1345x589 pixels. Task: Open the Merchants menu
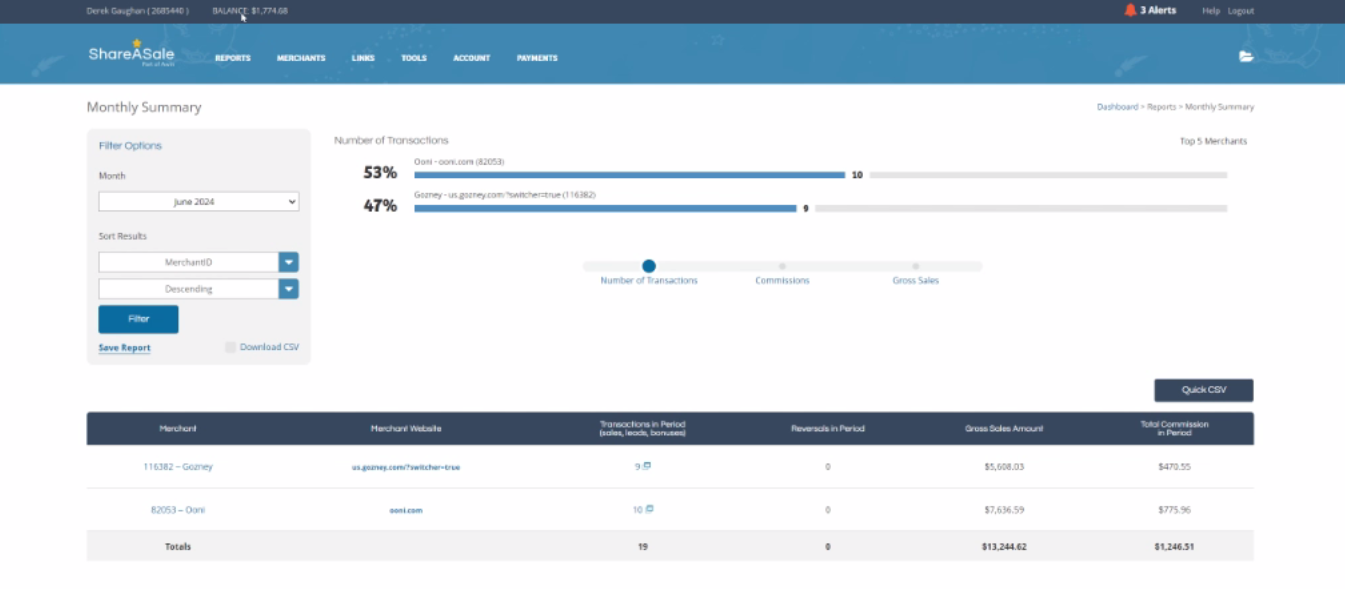301,58
